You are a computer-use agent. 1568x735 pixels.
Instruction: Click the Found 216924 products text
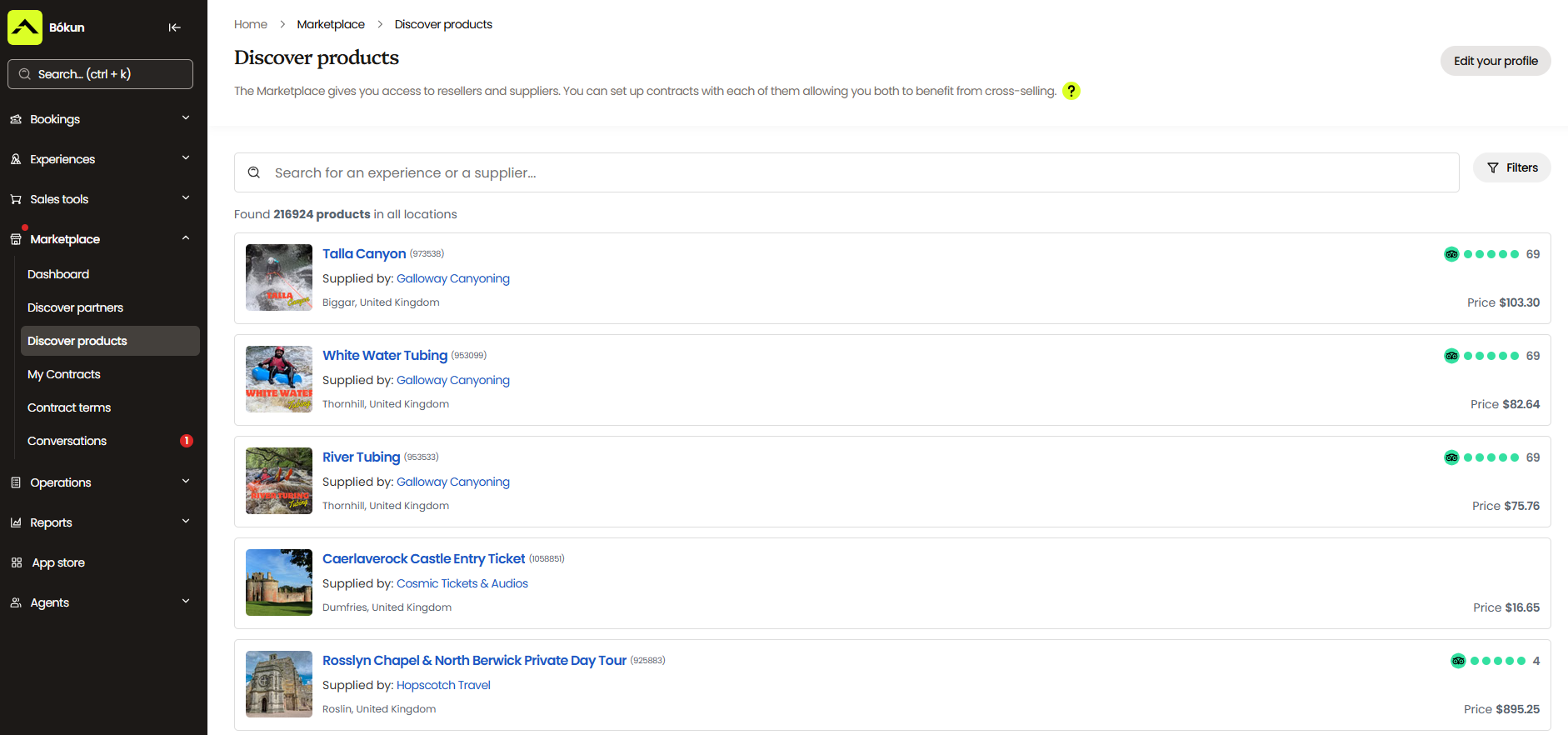click(x=346, y=214)
